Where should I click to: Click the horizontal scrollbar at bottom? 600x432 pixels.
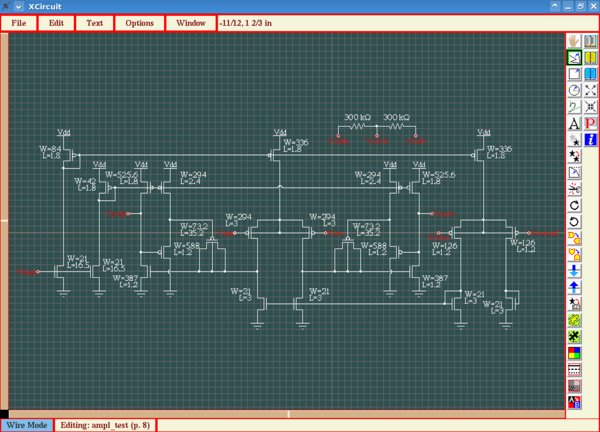[288, 413]
